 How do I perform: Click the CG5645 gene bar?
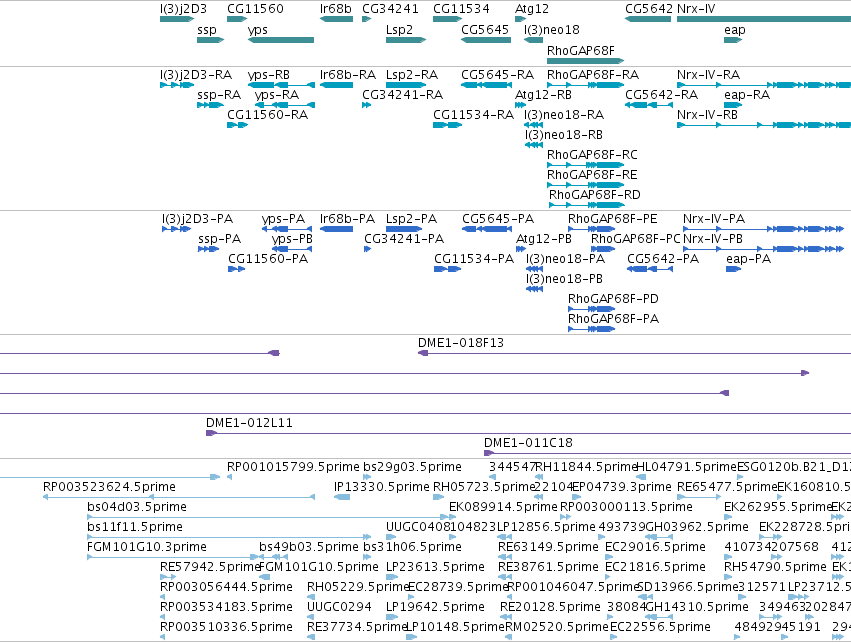[486, 40]
